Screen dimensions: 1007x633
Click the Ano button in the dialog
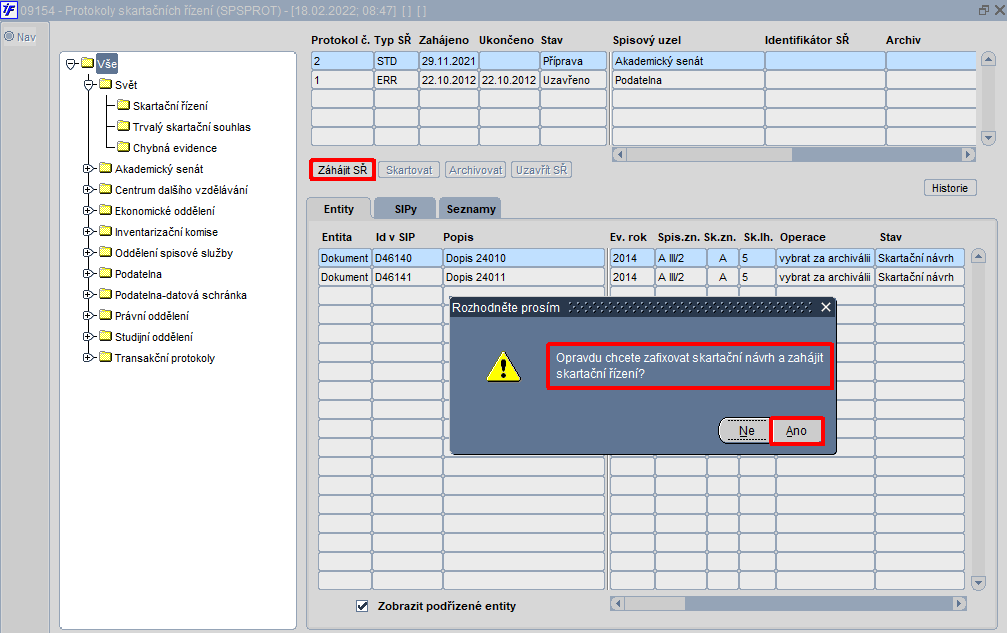[796, 431]
